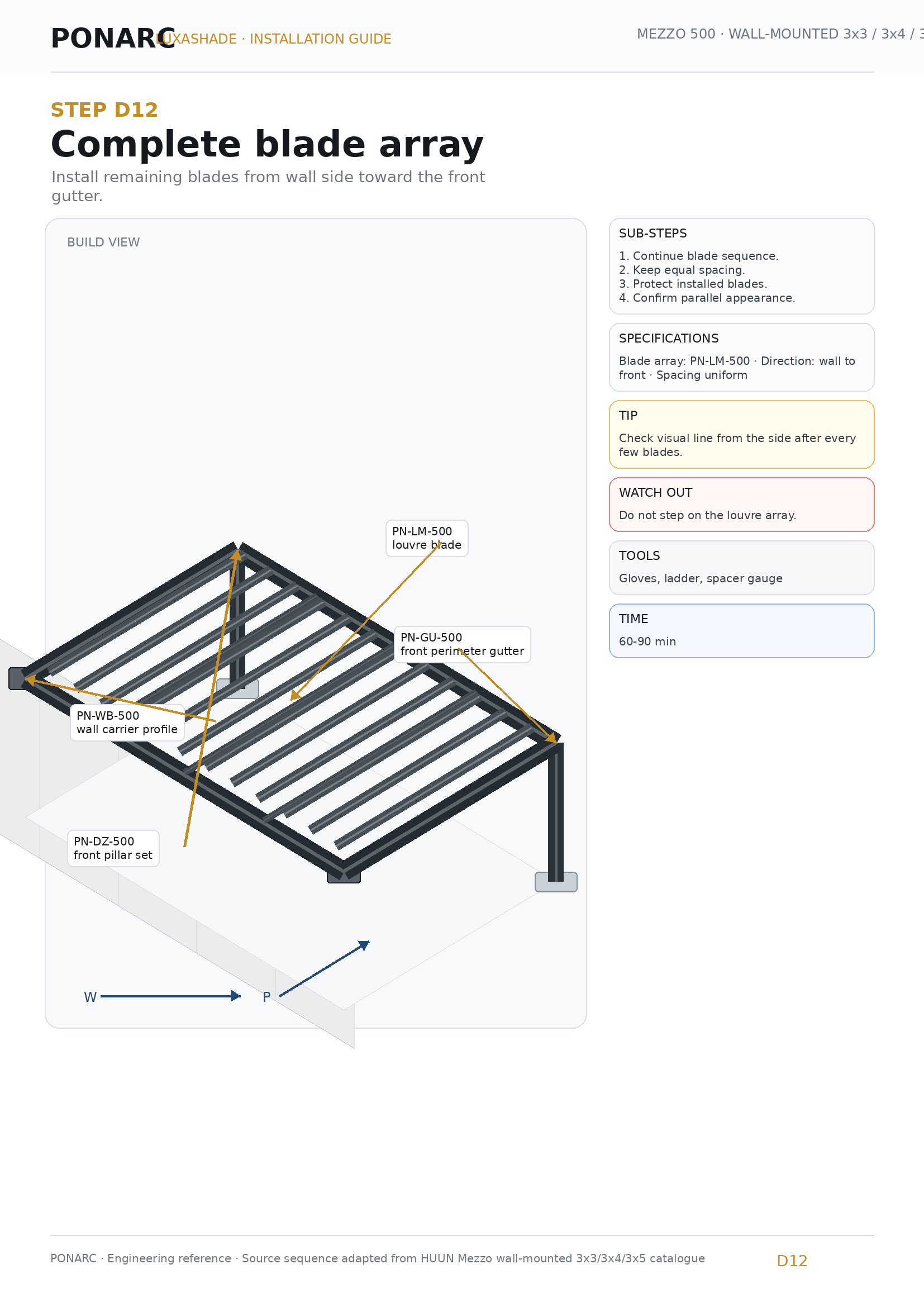This screenshot has width=924, height=1307.
Task: Select the PN-WB-500 wall carrier profile label
Action: click(127, 723)
